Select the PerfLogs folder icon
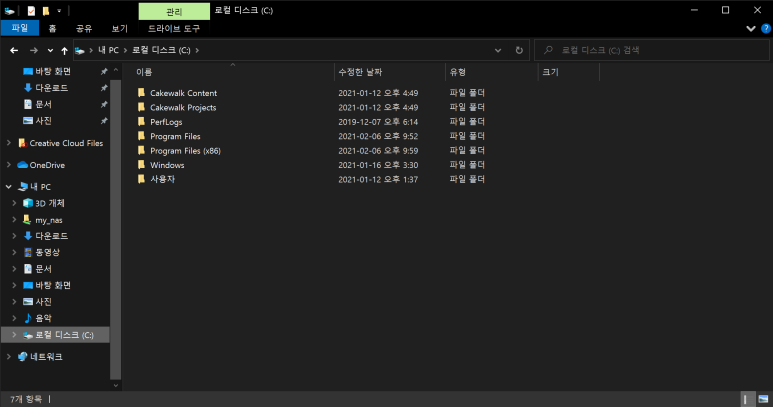773x407 pixels. point(141,121)
